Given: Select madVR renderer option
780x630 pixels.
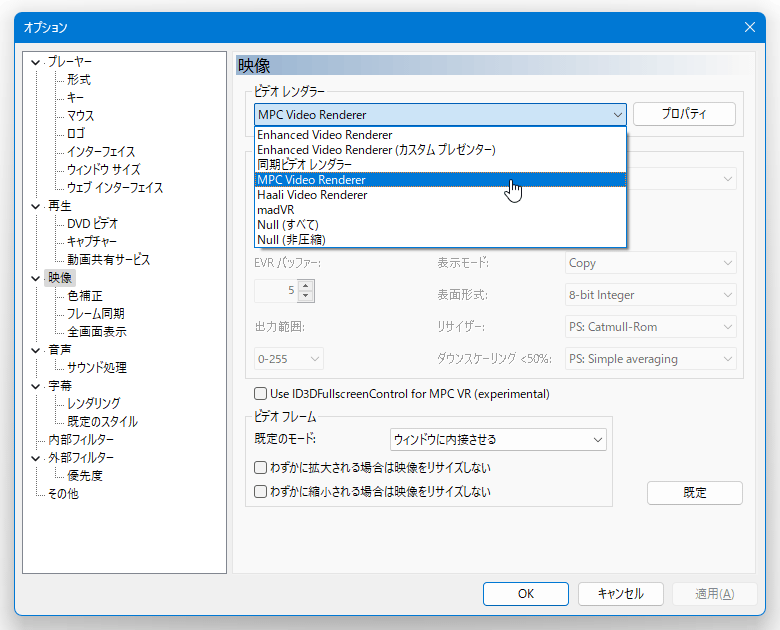Looking at the screenshot, I should (x=440, y=210).
